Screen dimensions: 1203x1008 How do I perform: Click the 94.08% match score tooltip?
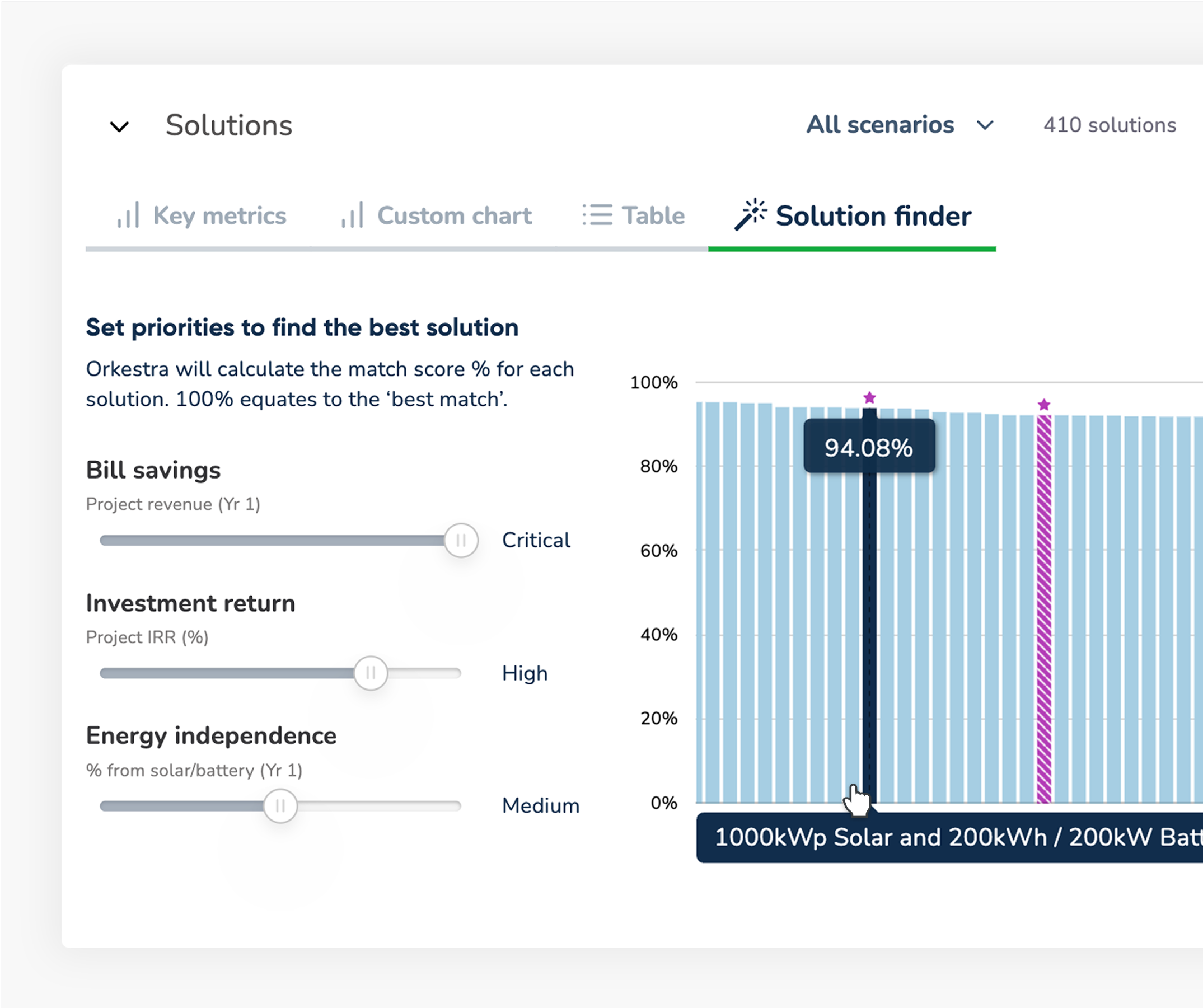click(869, 447)
